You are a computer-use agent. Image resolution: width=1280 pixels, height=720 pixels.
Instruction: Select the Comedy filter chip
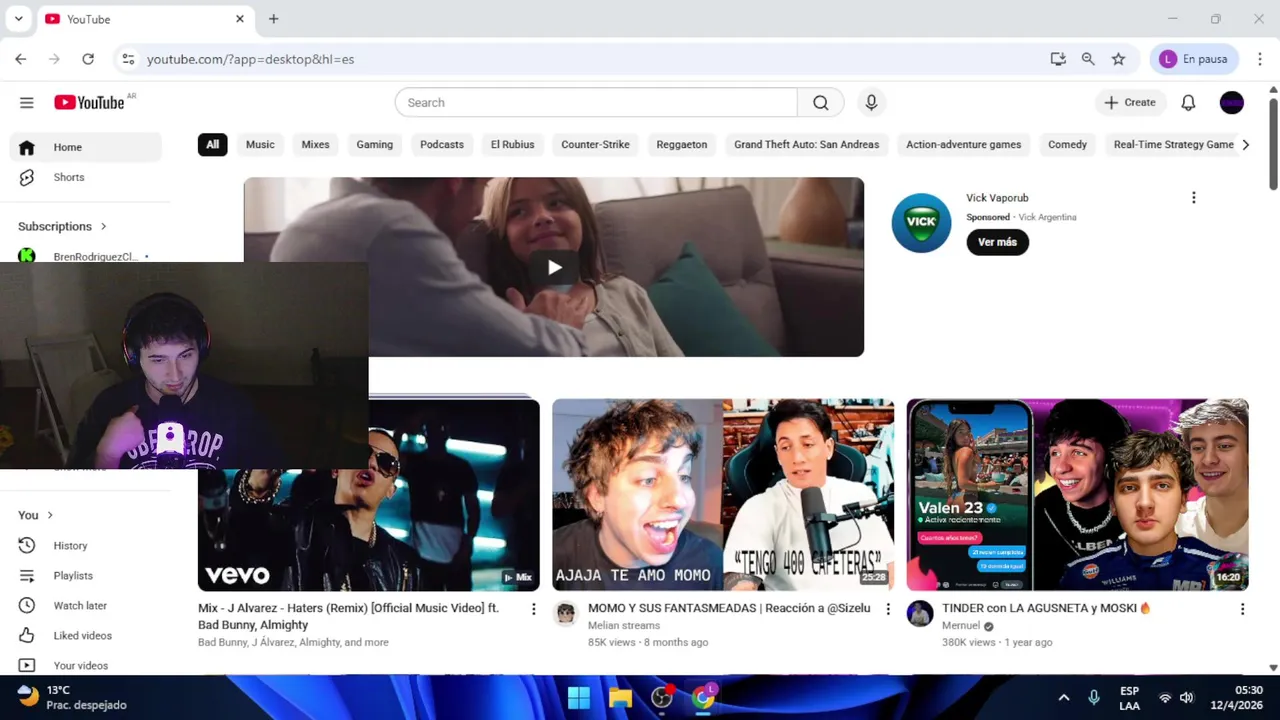pyautogui.click(x=1067, y=144)
